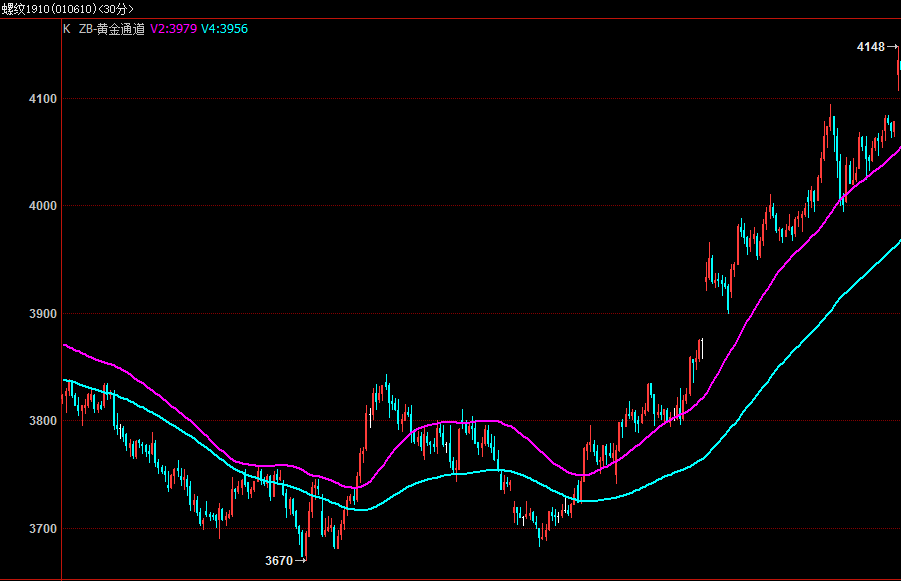
Task: Click the 3800 price axis label
Action: point(43,421)
